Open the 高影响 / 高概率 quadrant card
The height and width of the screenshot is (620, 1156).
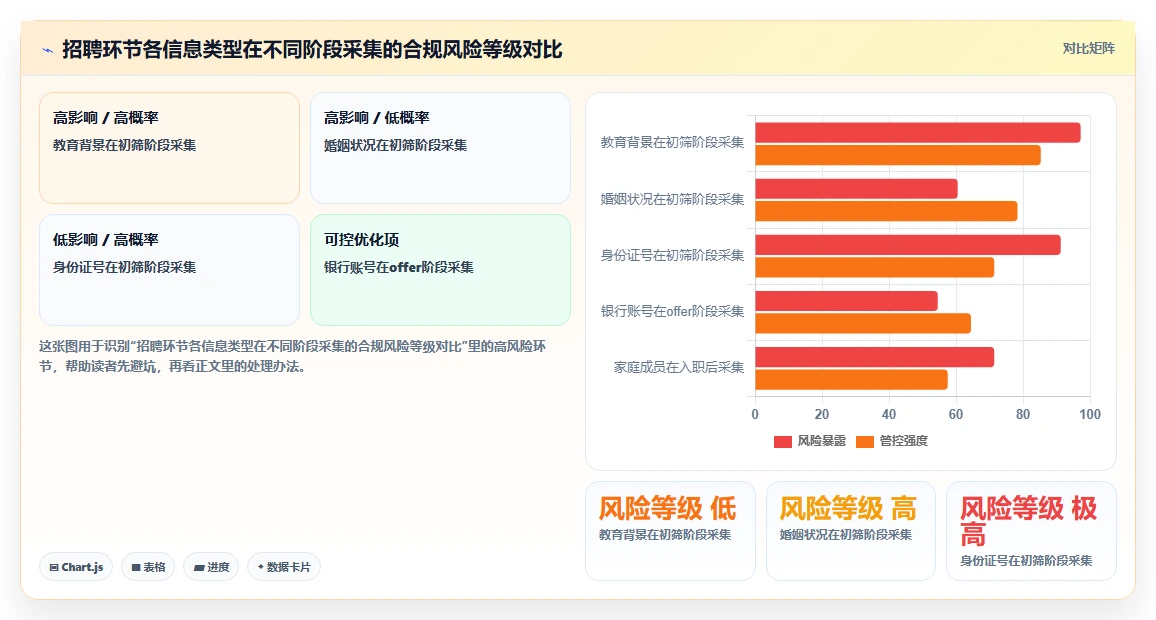tap(170, 147)
